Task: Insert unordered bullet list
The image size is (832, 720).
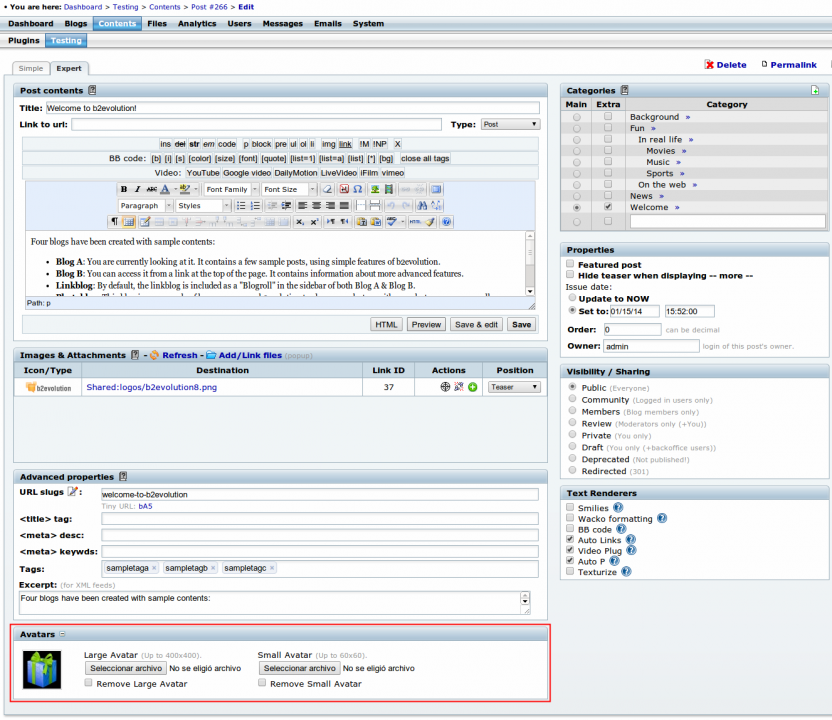Action: [241, 206]
